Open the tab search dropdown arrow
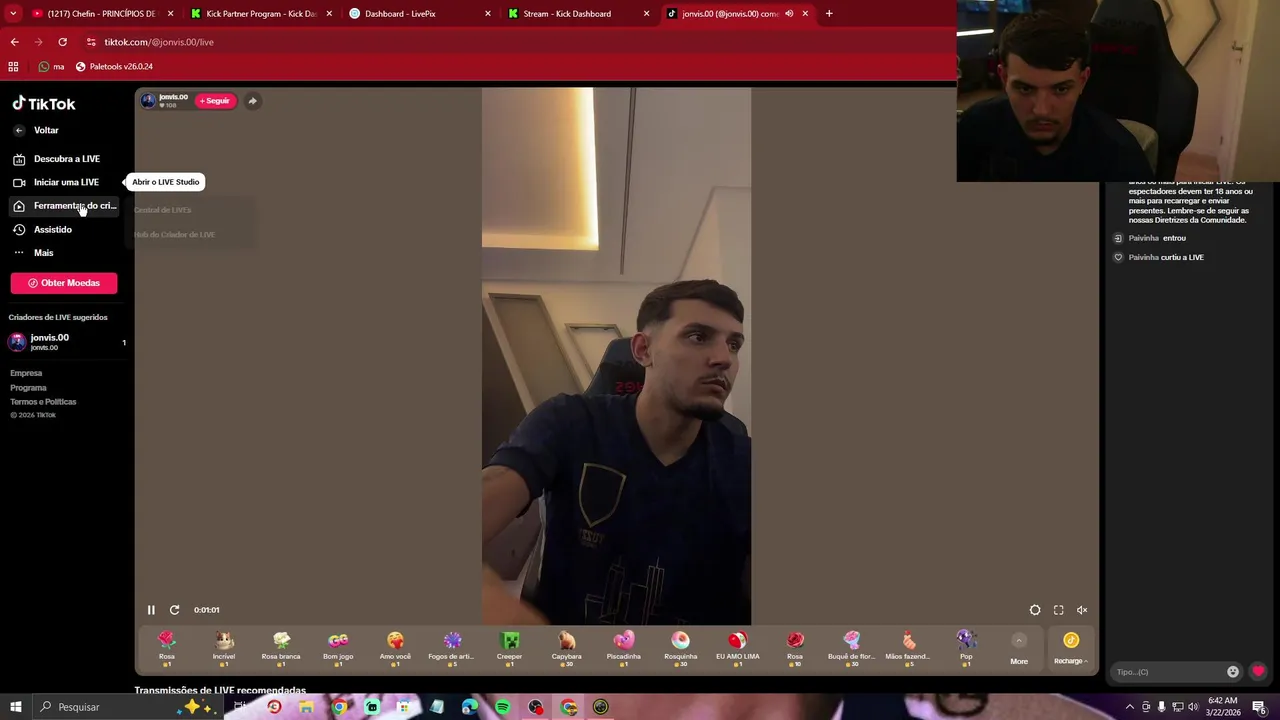This screenshot has width=1280, height=720. tap(13, 14)
